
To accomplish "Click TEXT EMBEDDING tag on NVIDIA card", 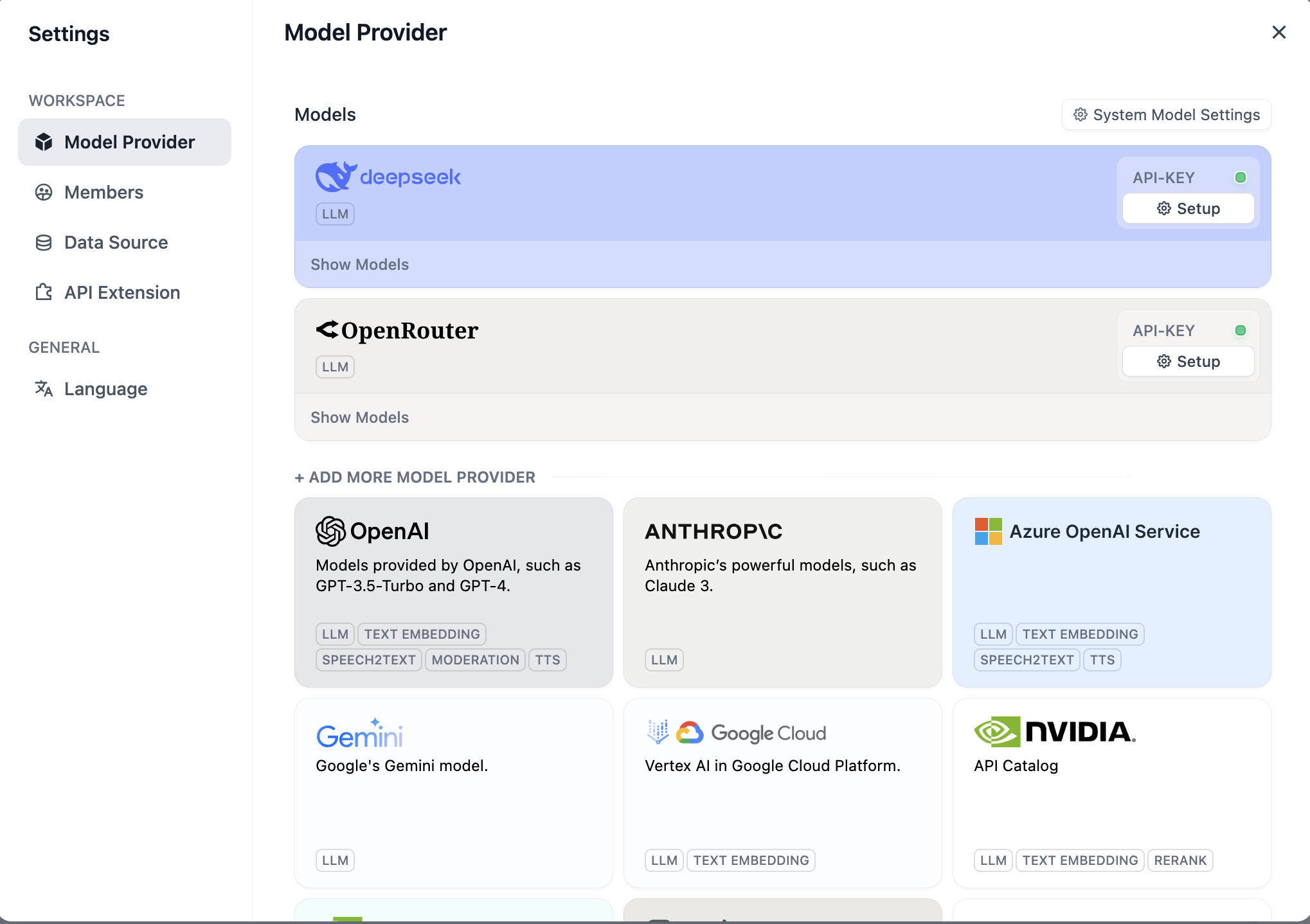I will point(1080,860).
